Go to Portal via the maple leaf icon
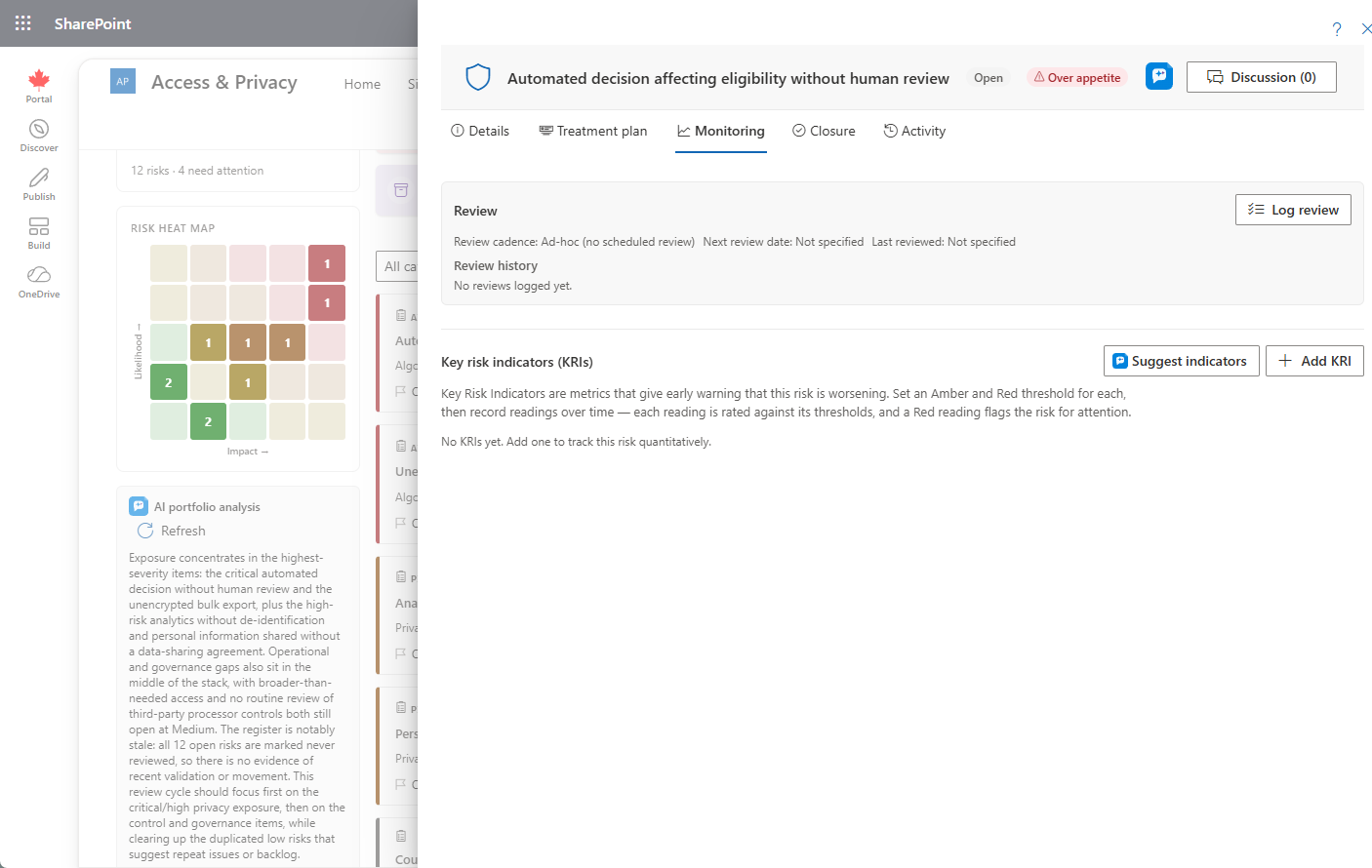Viewport: 1372px width, 868px height. pos(39,86)
